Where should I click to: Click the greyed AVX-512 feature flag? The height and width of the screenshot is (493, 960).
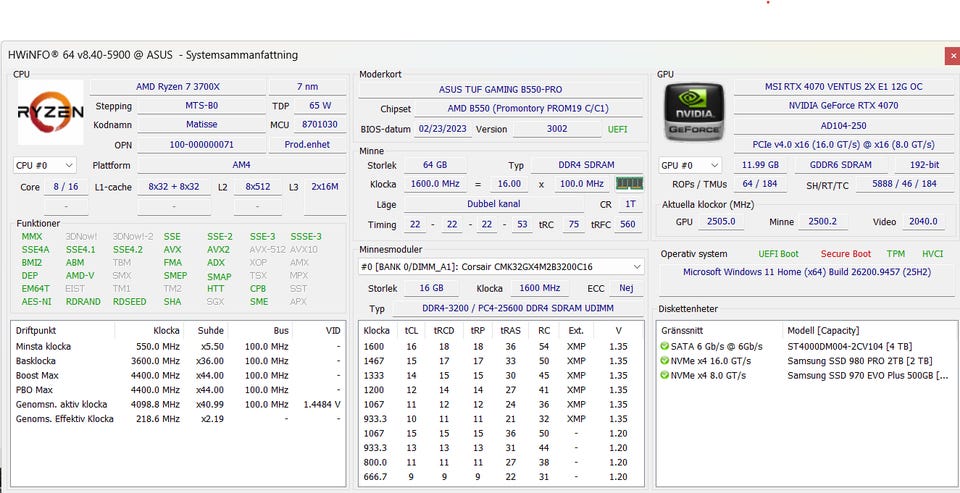click(267, 249)
